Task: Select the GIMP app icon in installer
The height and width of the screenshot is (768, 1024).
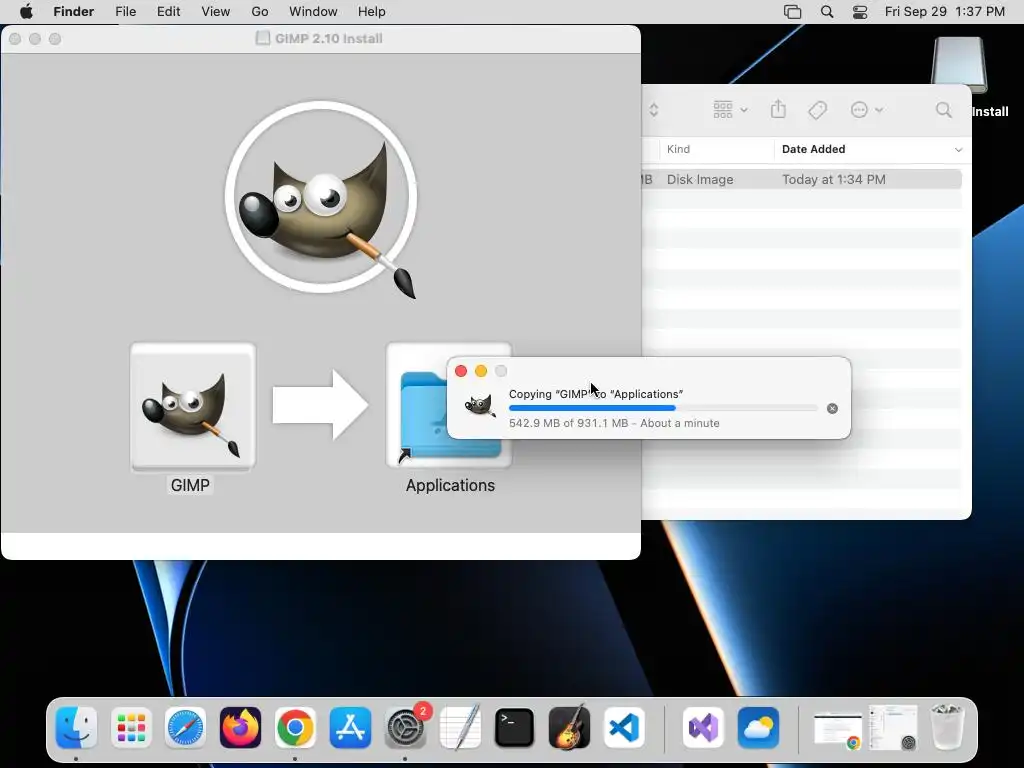Action: point(192,406)
